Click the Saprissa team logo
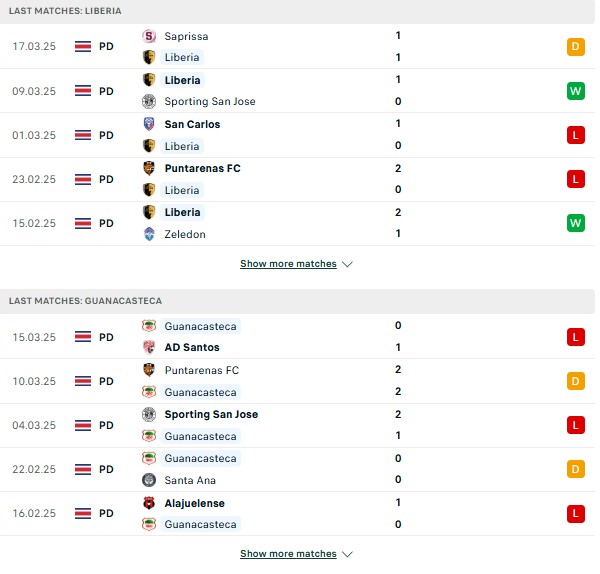Screen dimensions: 600x574 click(149, 36)
